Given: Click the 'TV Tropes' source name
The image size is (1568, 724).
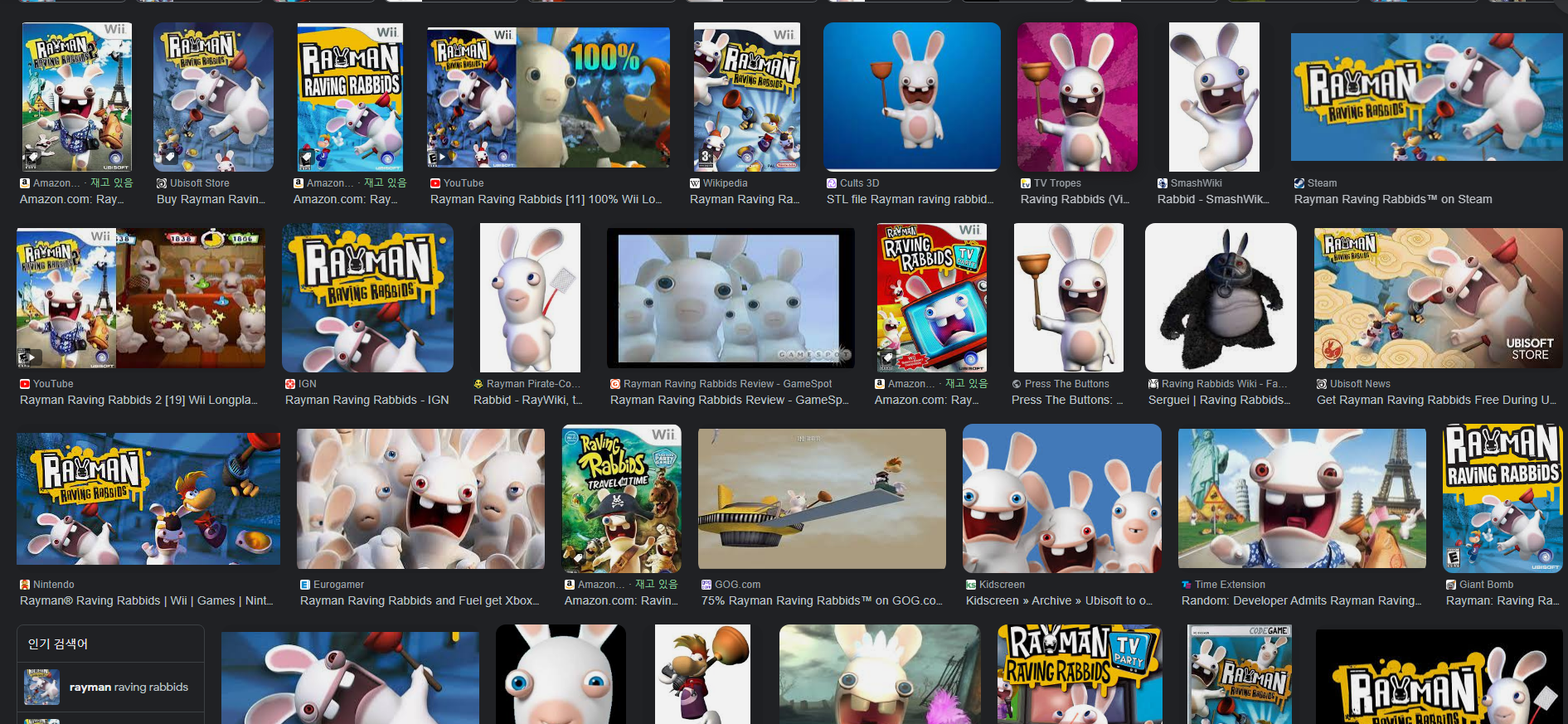Looking at the screenshot, I should pyautogui.click(x=1057, y=183).
